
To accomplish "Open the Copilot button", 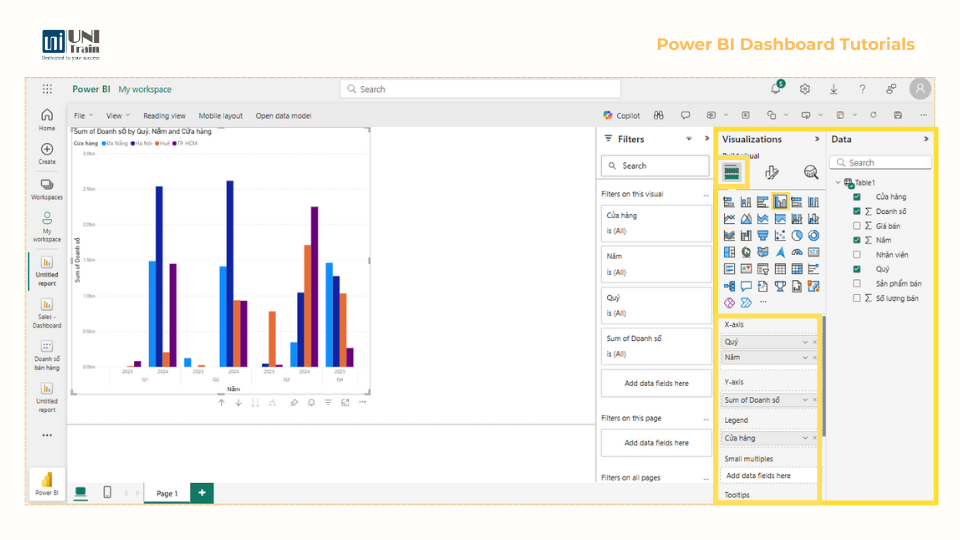I will pyautogui.click(x=621, y=115).
